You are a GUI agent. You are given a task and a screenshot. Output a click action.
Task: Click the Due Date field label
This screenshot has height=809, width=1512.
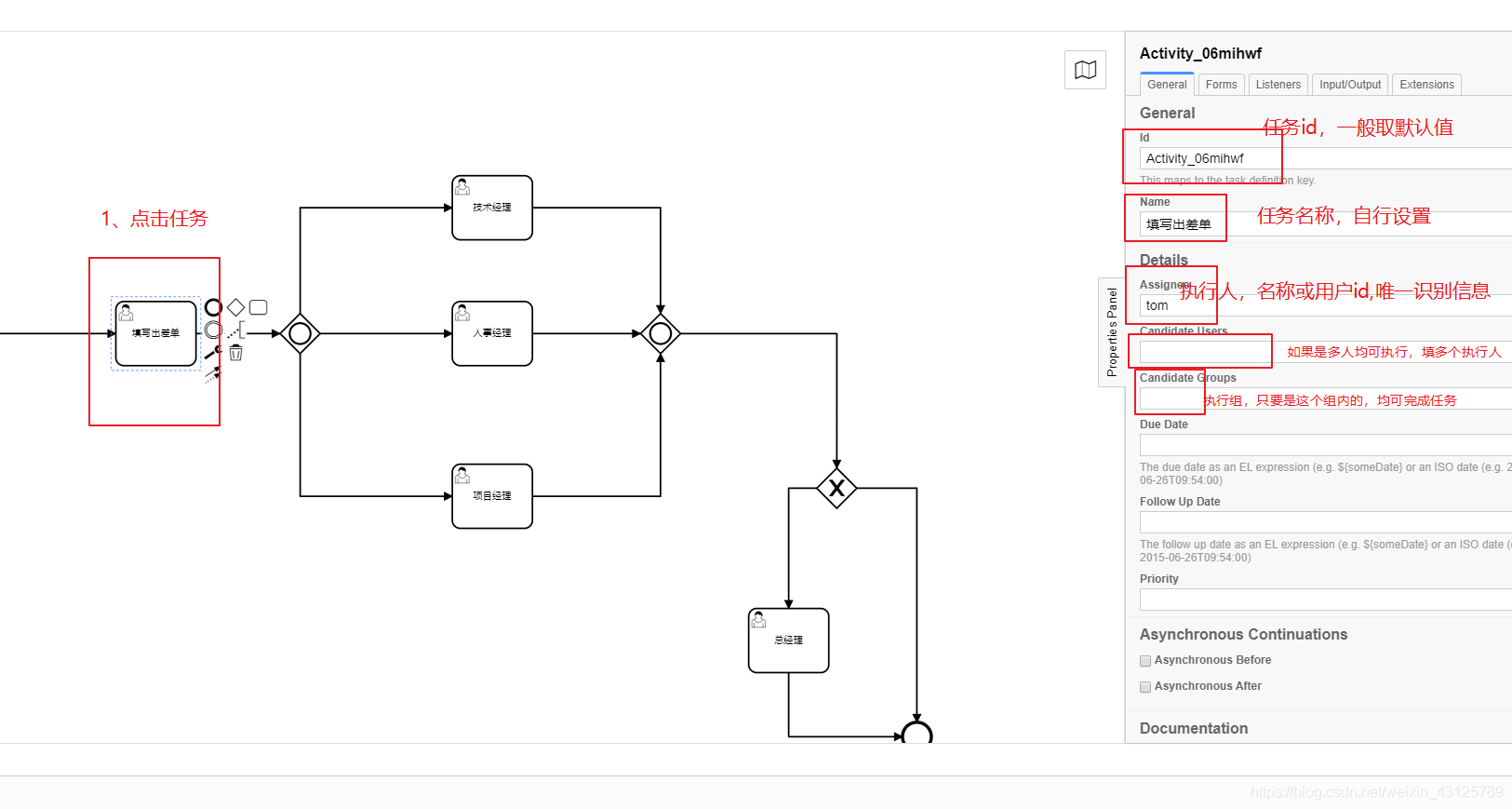(1163, 425)
